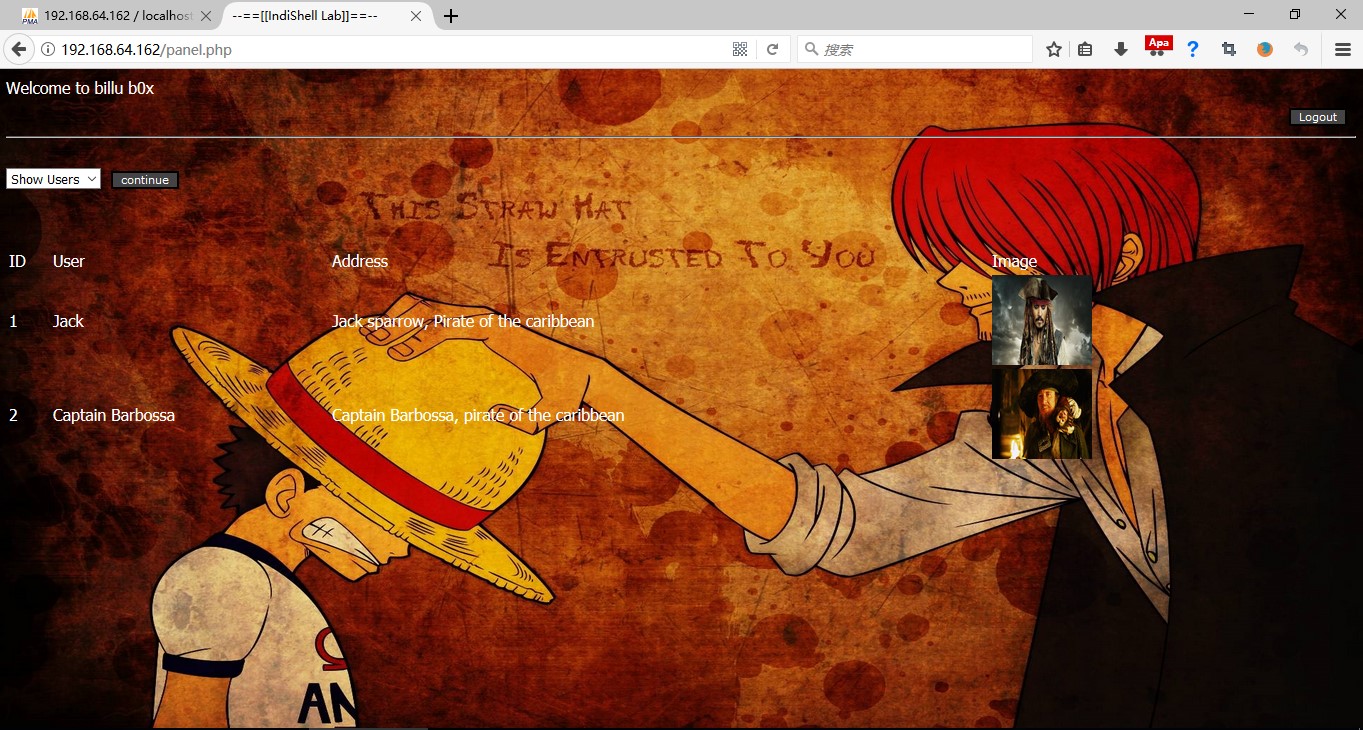The image size is (1363, 730).
Task: Open the bookmarks list icon
Action: click(x=1085, y=49)
